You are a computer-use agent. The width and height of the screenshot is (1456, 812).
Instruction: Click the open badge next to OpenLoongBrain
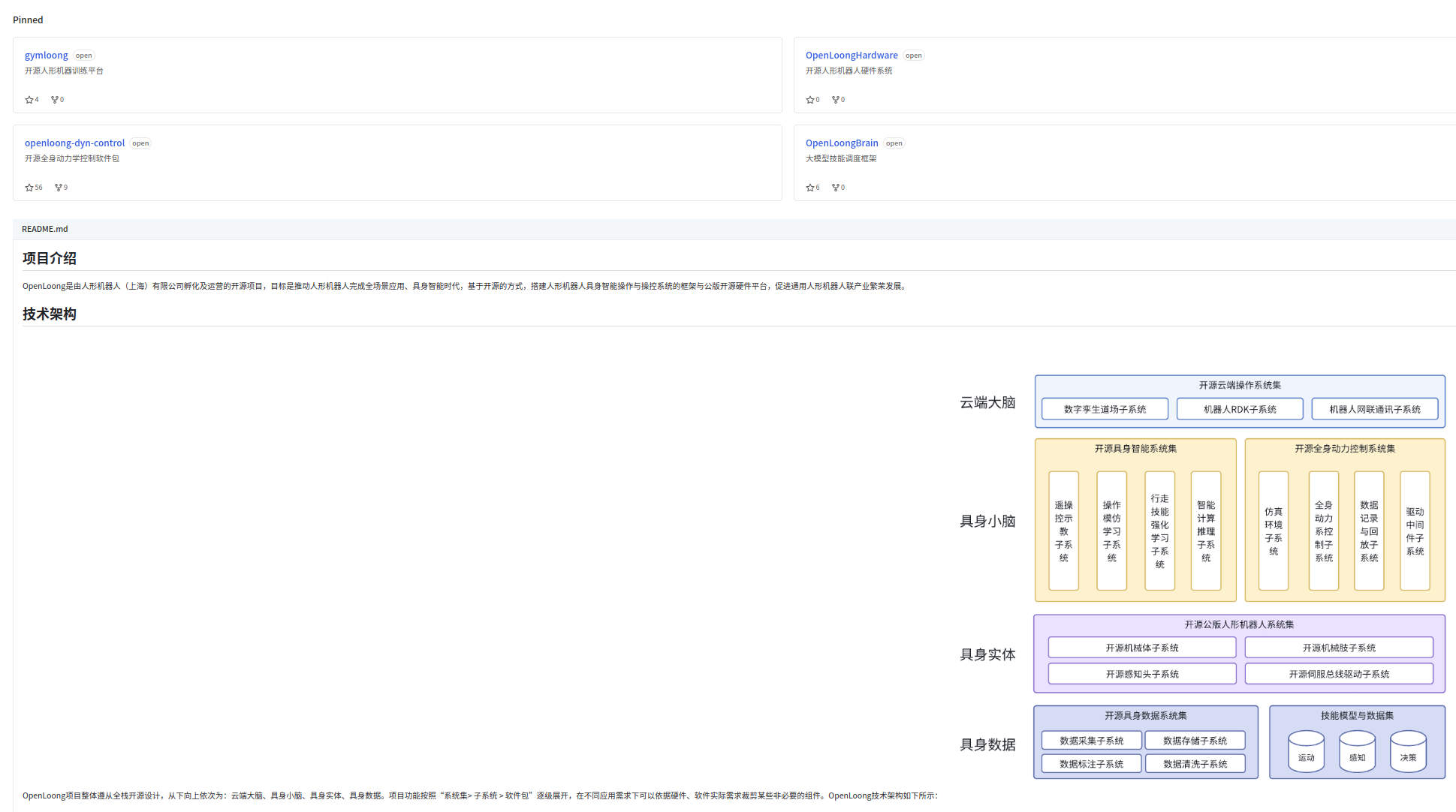coord(894,143)
